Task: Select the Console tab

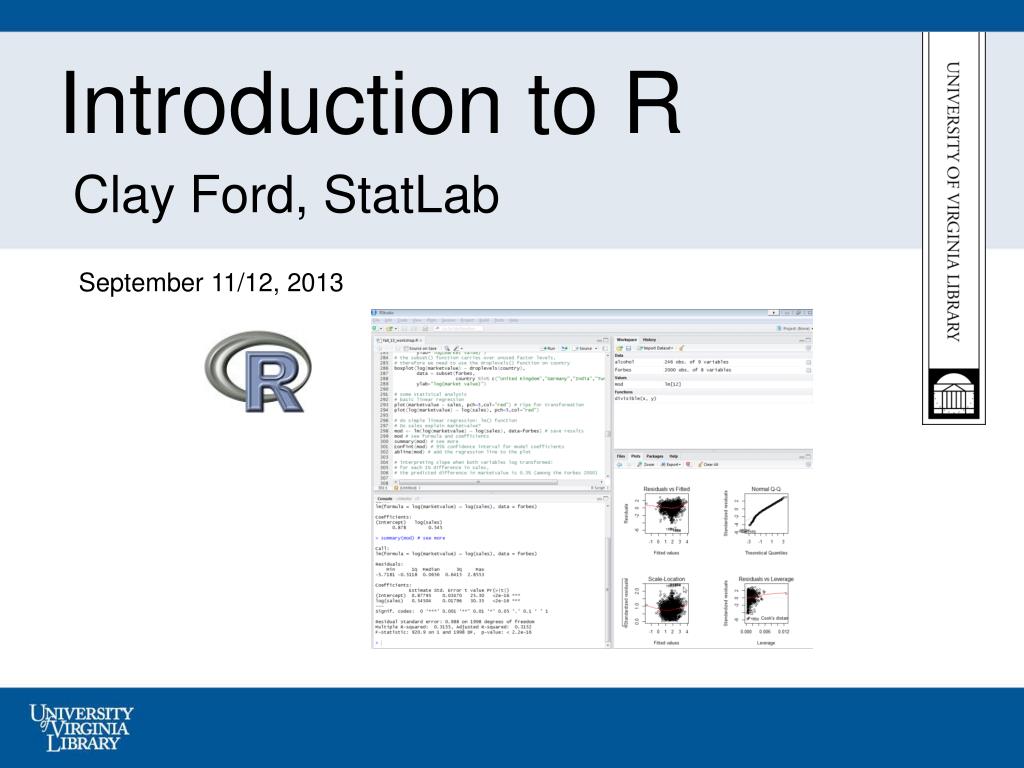Action: (x=385, y=498)
